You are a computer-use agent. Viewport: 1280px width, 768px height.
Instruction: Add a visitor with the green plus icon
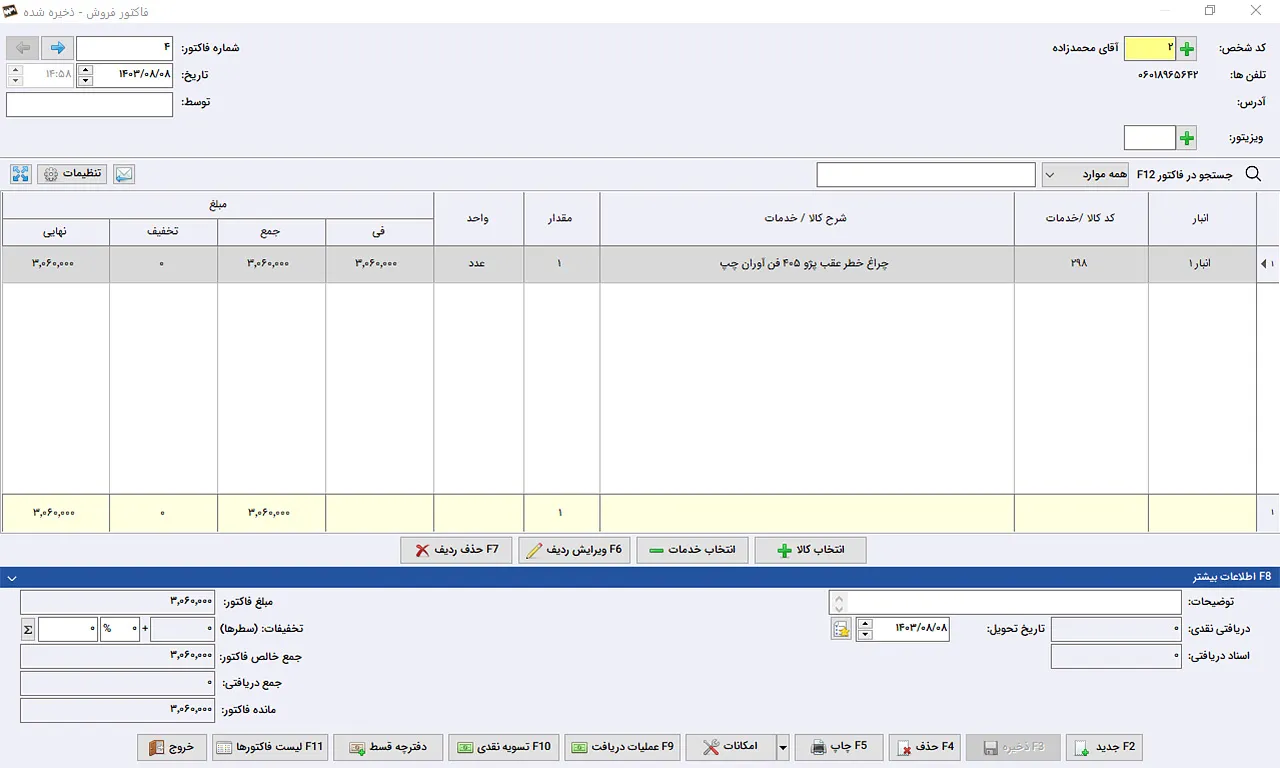(1187, 138)
